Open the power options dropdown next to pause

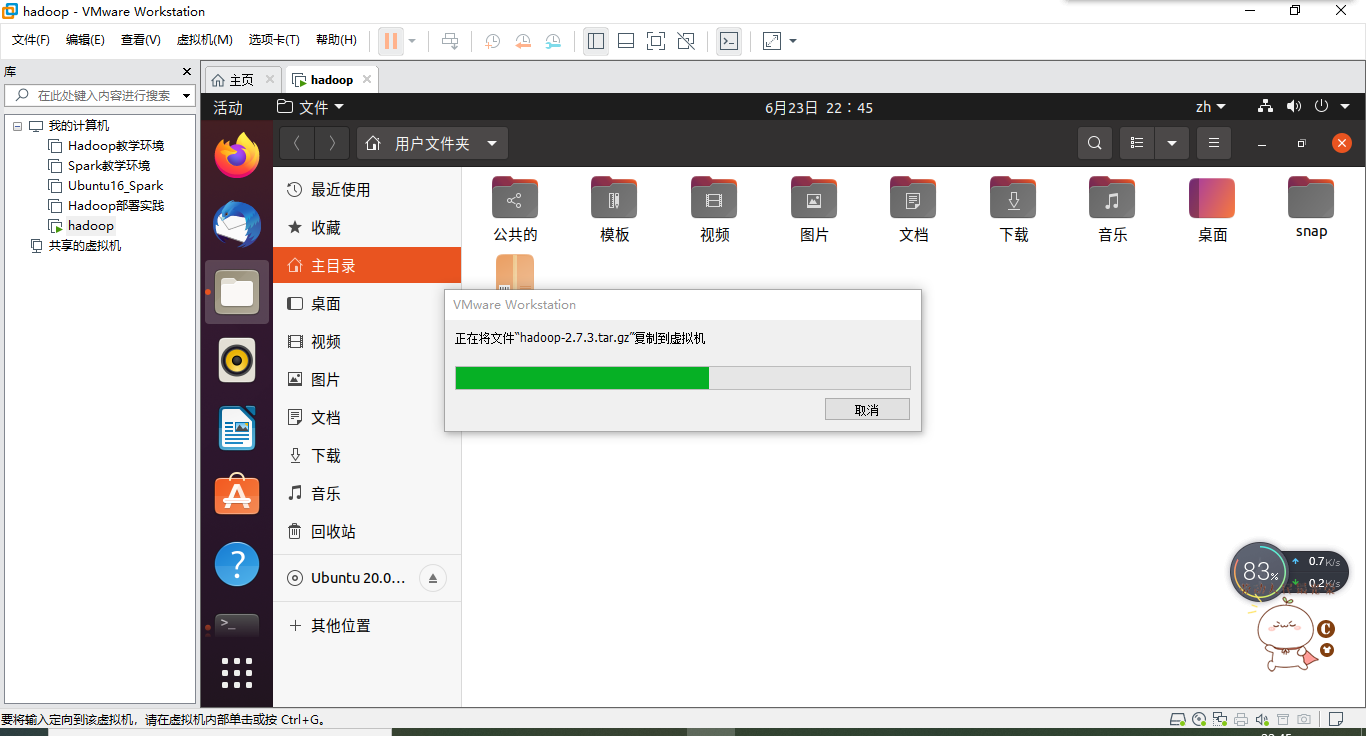pos(412,41)
